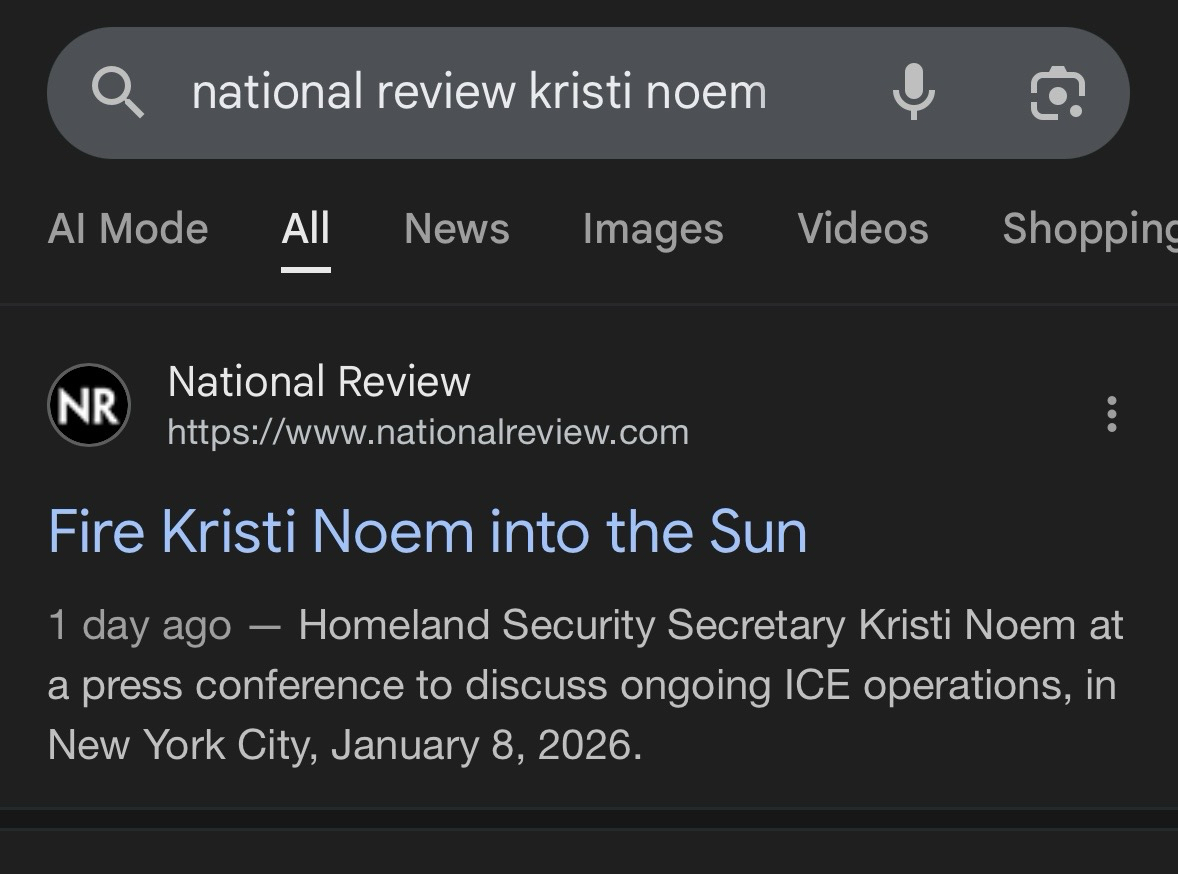This screenshot has width=1178, height=874.
Task: Start voice search with the microphone icon
Action: click(913, 92)
